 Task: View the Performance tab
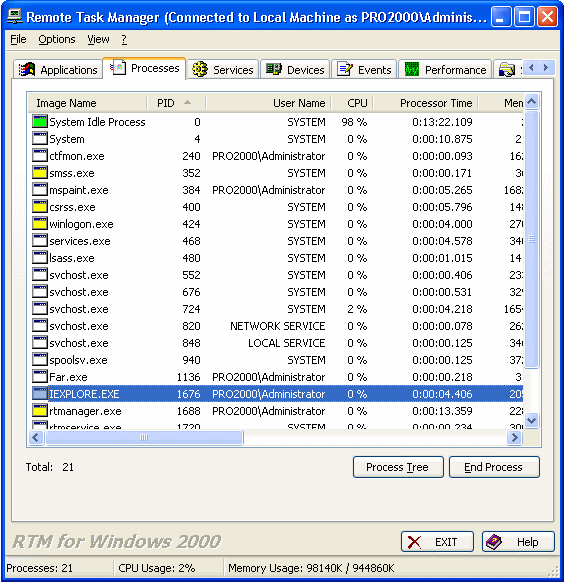[445, 70]
